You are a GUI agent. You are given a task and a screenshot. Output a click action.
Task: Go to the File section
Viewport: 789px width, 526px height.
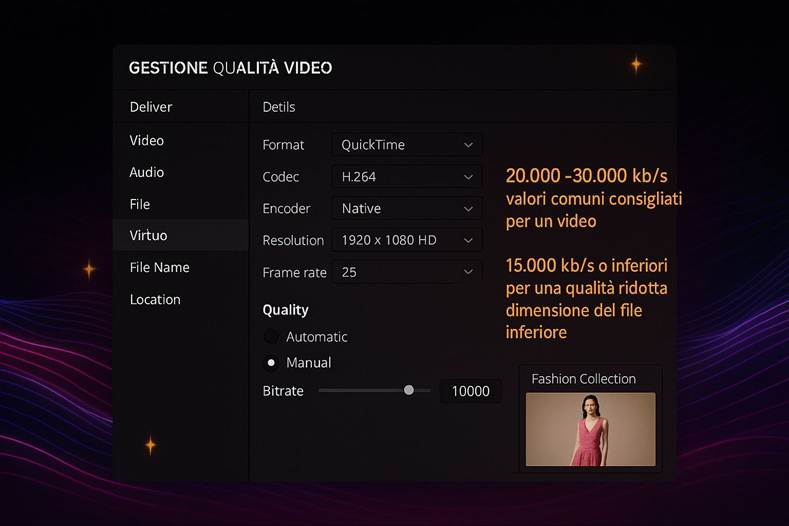point(140,204)
